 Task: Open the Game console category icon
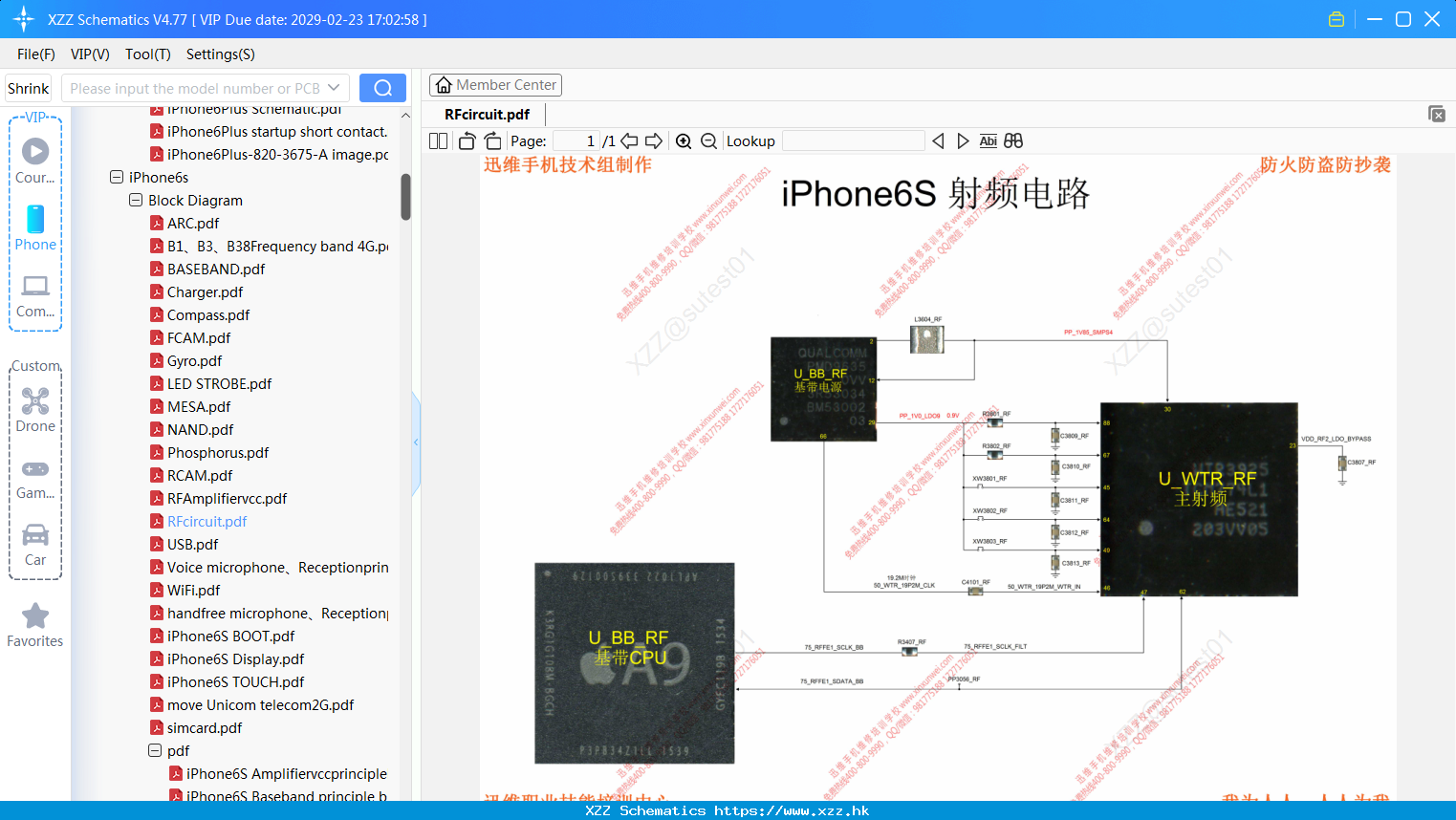[35, 469]
